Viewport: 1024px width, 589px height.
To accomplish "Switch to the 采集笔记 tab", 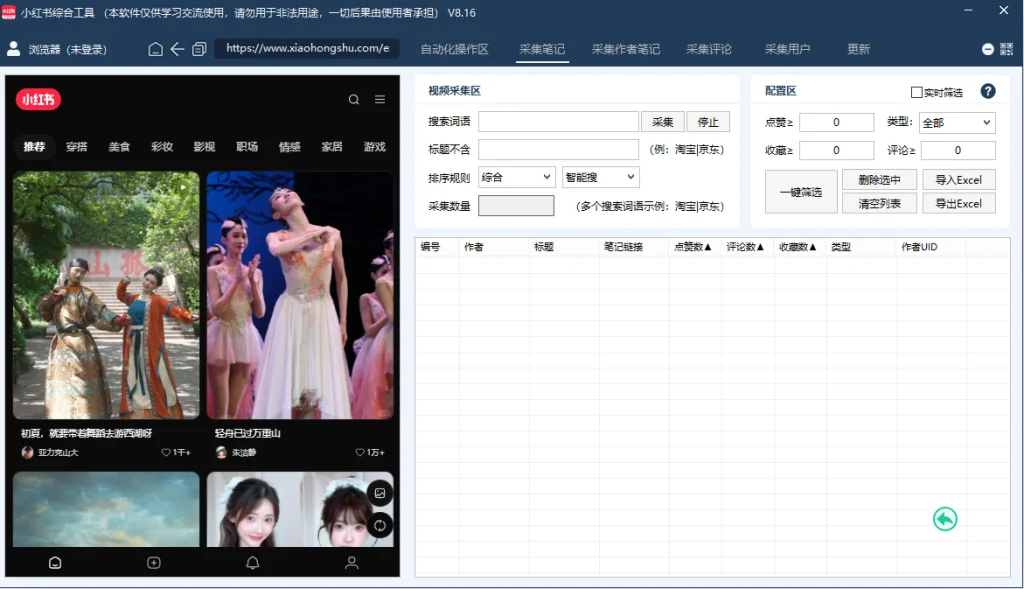I will 542,49.
